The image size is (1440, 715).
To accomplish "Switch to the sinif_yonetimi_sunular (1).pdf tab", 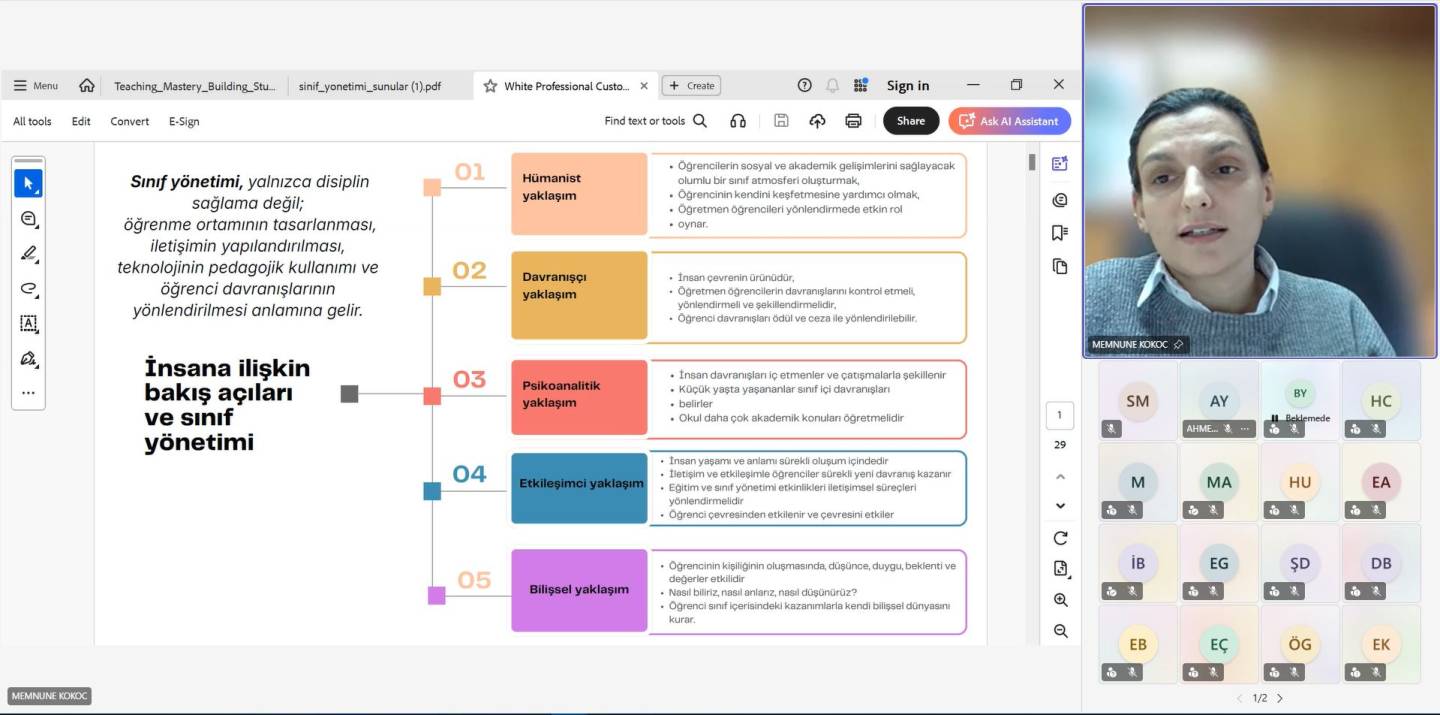I will 369,86.
